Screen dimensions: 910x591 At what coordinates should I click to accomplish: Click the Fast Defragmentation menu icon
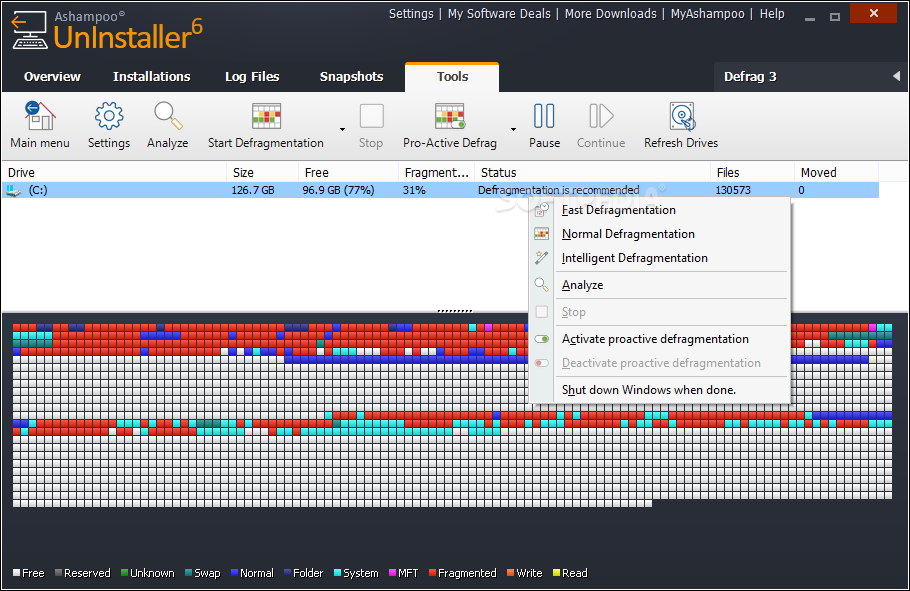541,210
